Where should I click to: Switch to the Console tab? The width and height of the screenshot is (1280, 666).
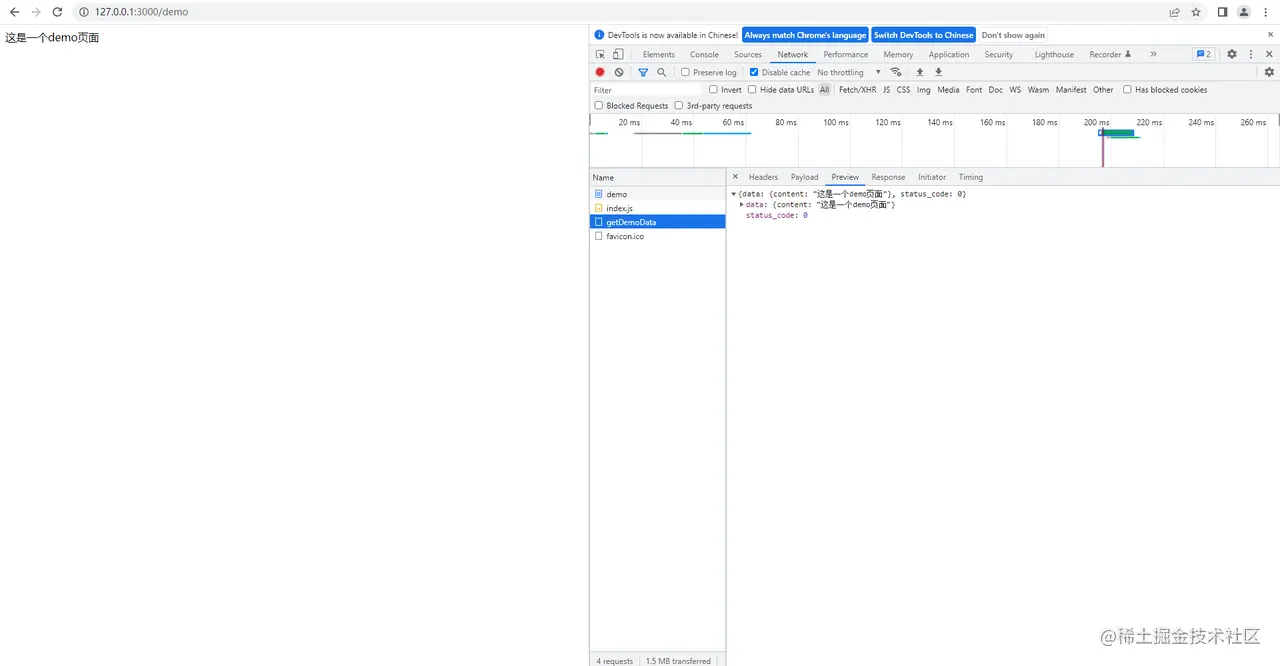coord(704,54)
